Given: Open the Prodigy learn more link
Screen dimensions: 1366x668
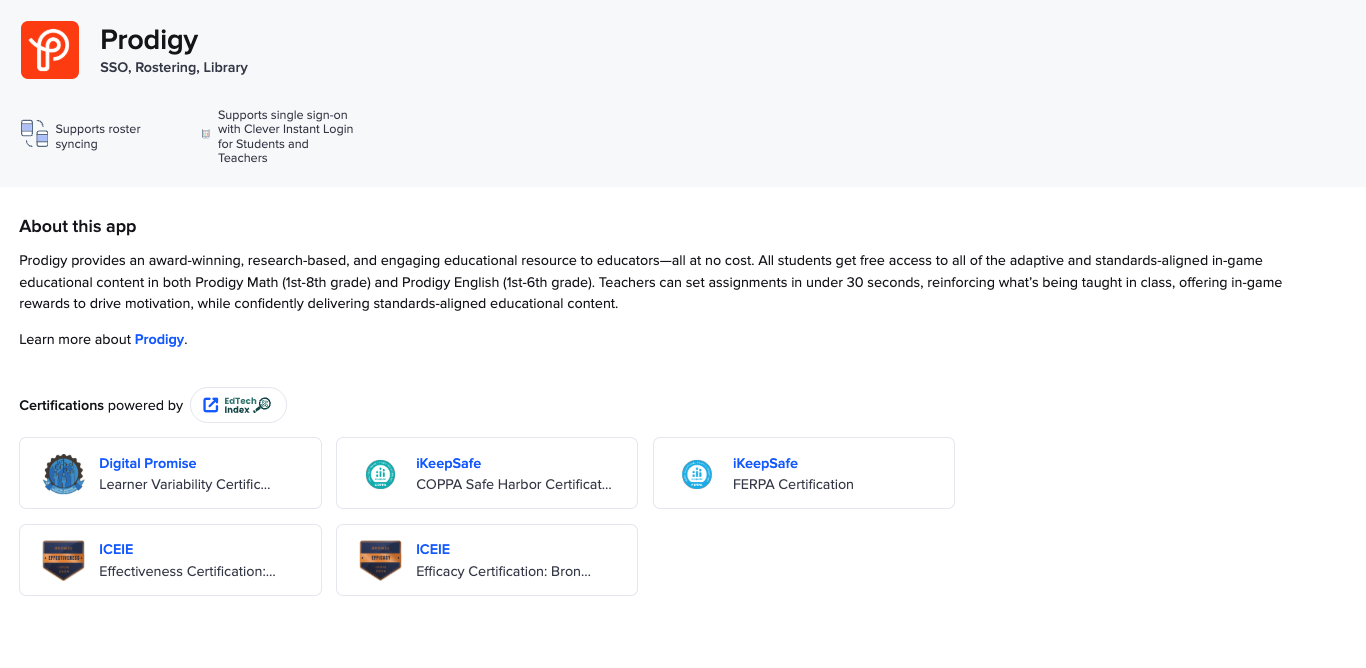Looking at the screenshot, I should [159, 339].
